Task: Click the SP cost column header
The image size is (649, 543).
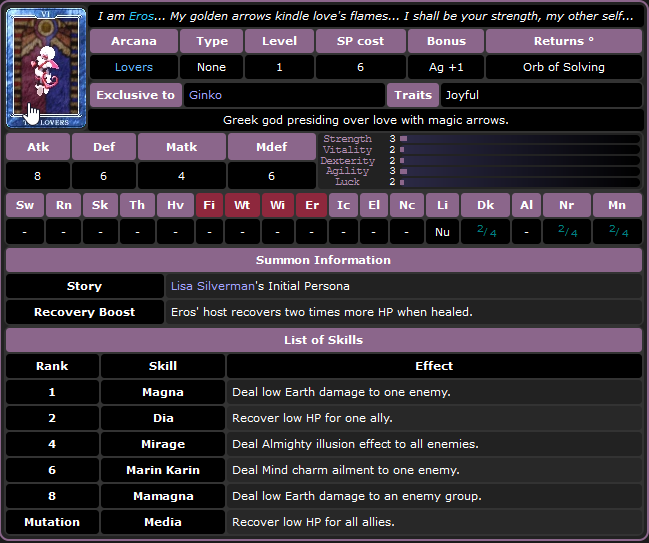Action: [x=360, y=41]
